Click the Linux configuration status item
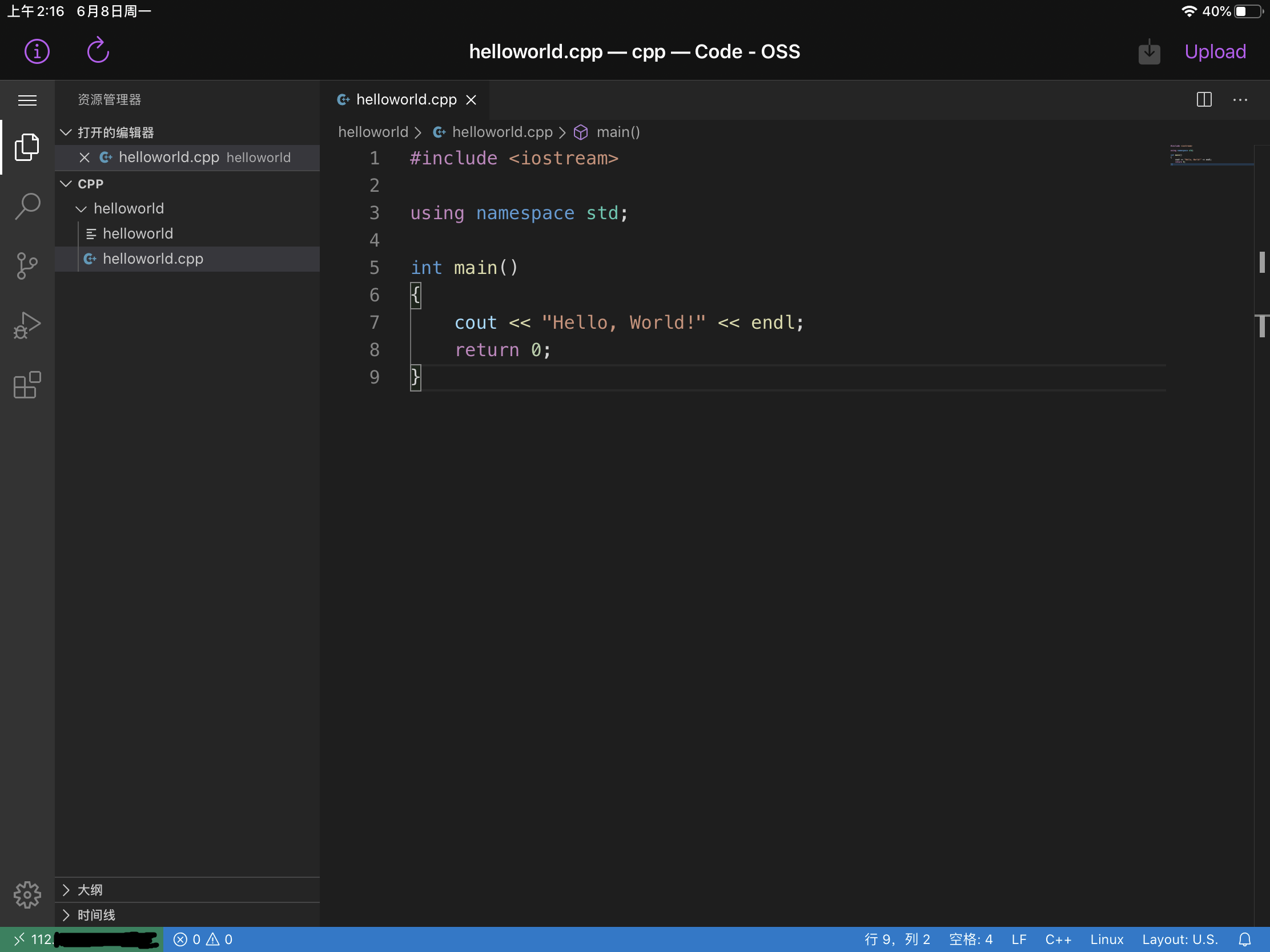 pos(1106,939)
